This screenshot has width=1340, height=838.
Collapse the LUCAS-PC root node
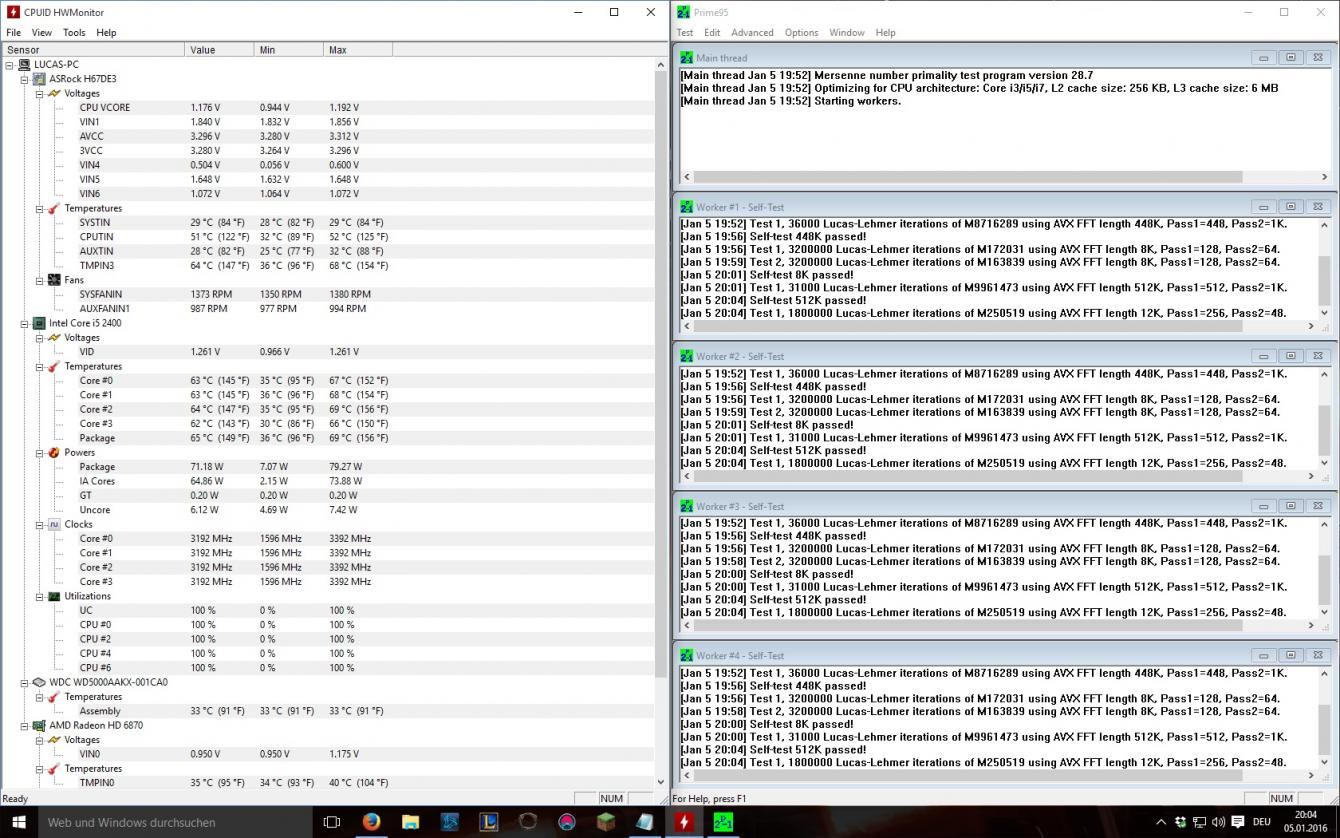coord(10,65)
